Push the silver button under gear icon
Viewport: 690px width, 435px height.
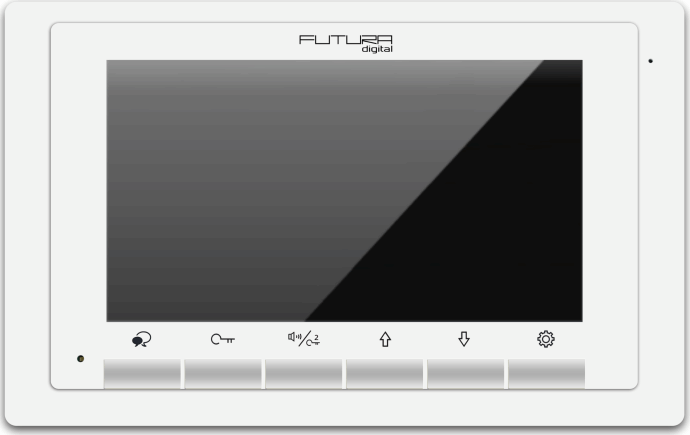click(x=547, y=374)
